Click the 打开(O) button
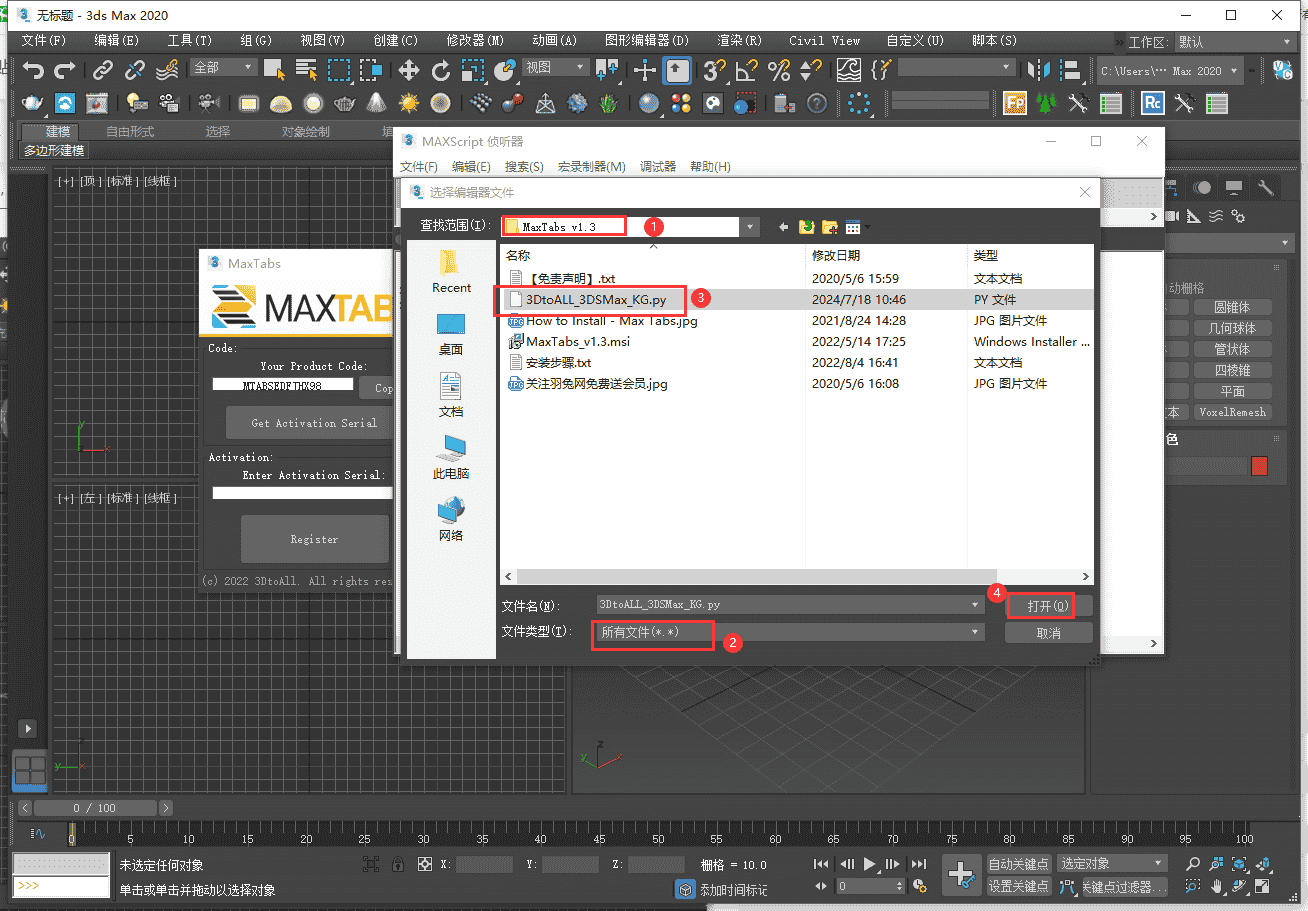 [1048, 606]
